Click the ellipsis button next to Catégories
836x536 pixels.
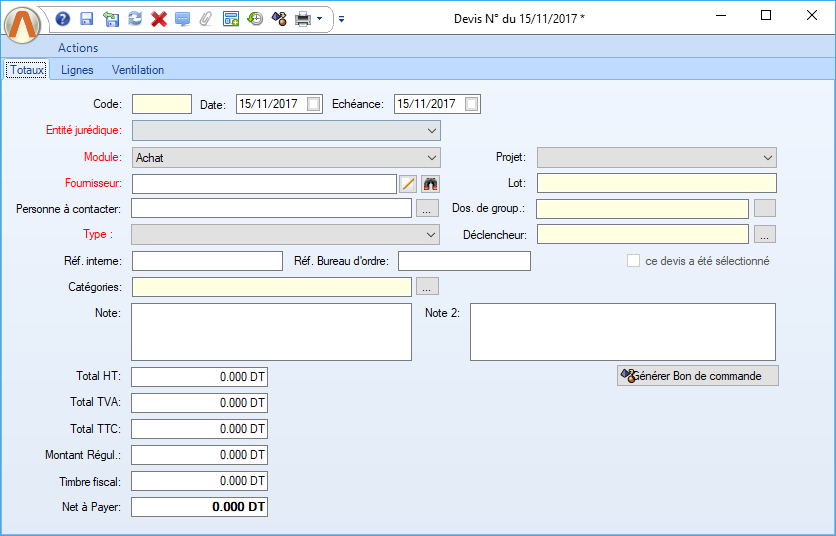pos(427,287)
